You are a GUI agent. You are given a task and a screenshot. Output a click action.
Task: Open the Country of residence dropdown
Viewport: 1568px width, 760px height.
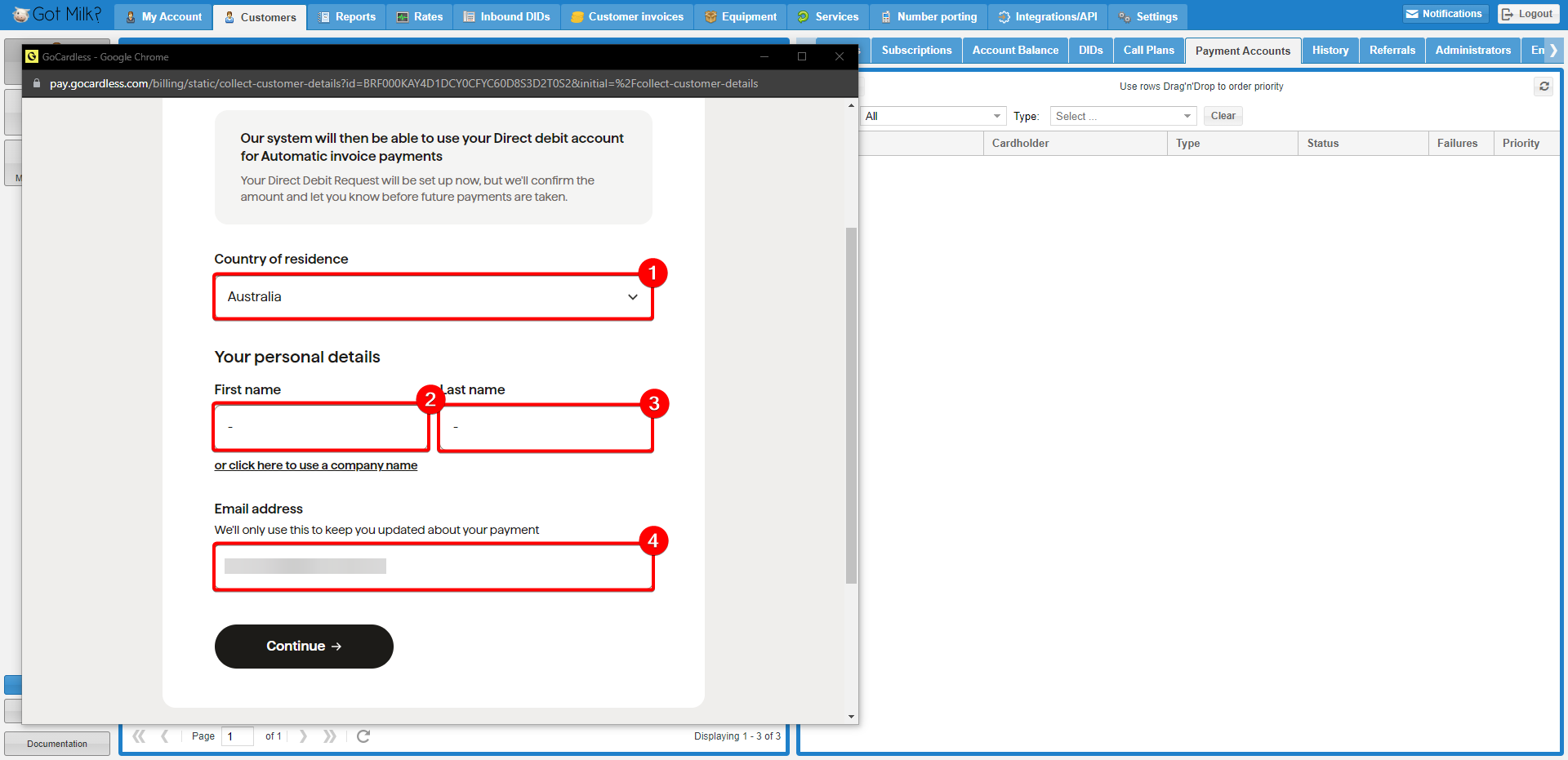click(x=433, y=297)
